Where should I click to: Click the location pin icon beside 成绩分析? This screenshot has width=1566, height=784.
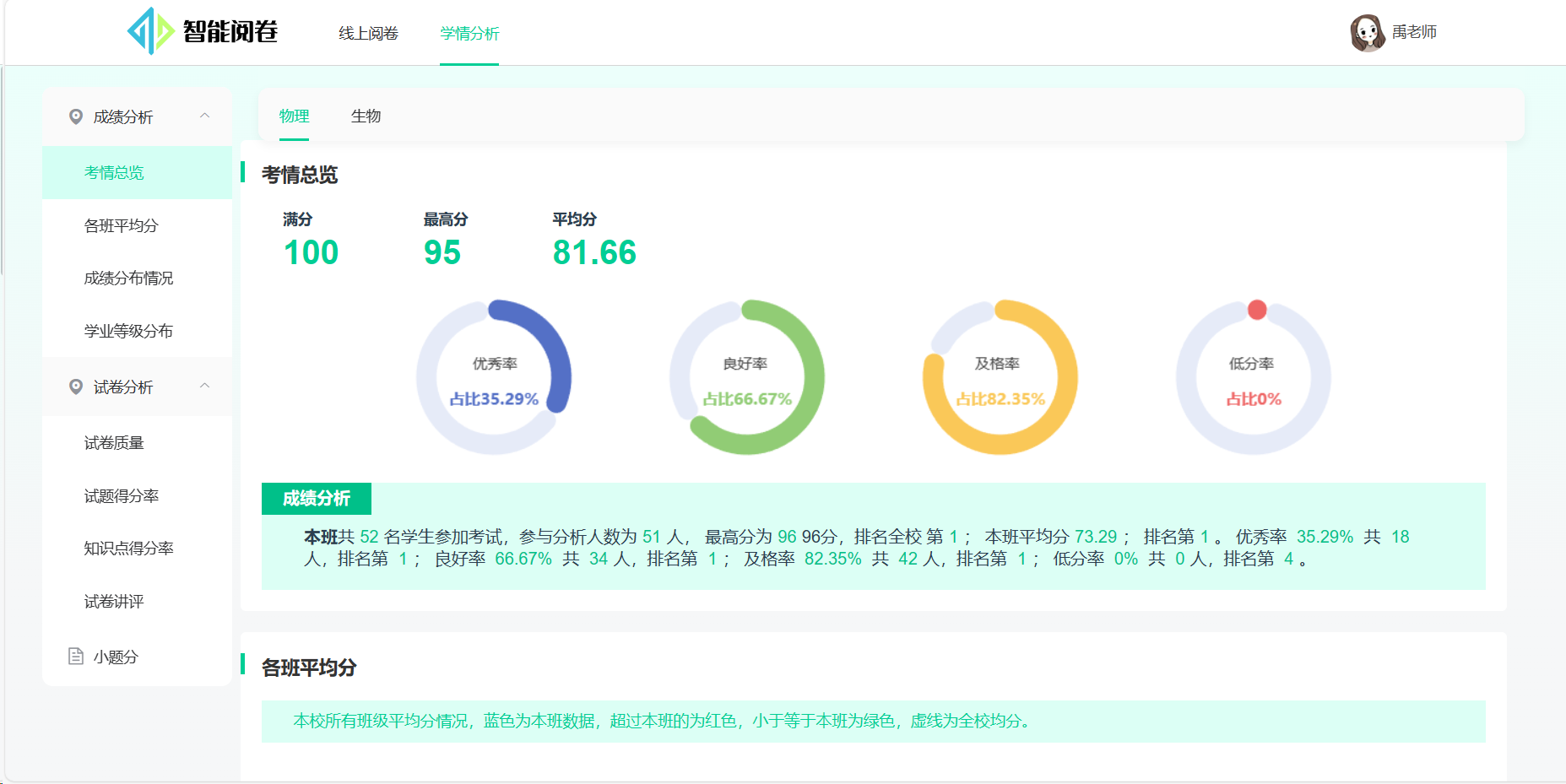pyautogui.click(x=74, y=116)
